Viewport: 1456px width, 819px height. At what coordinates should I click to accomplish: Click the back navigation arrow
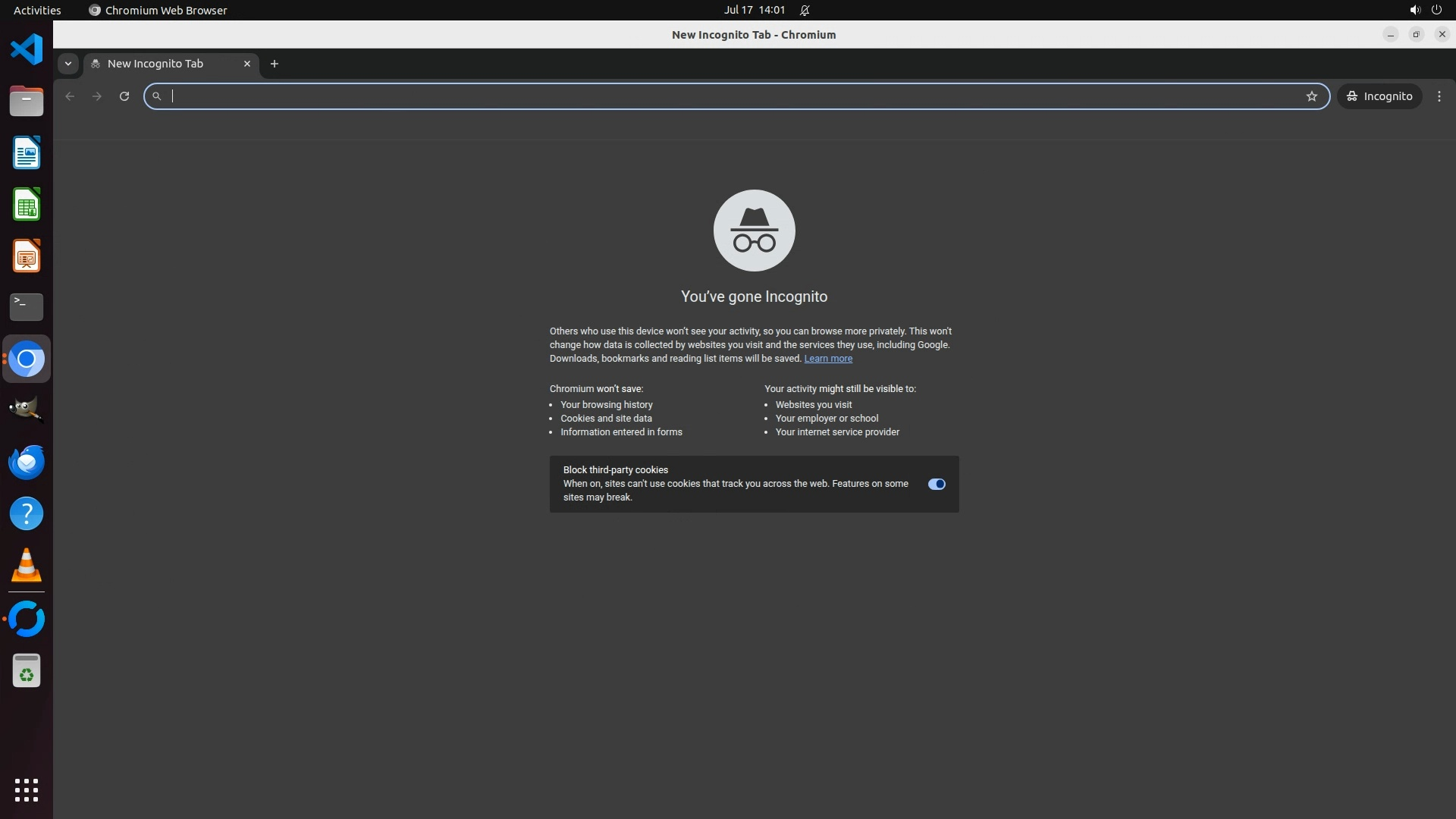[x=70, y=96]
